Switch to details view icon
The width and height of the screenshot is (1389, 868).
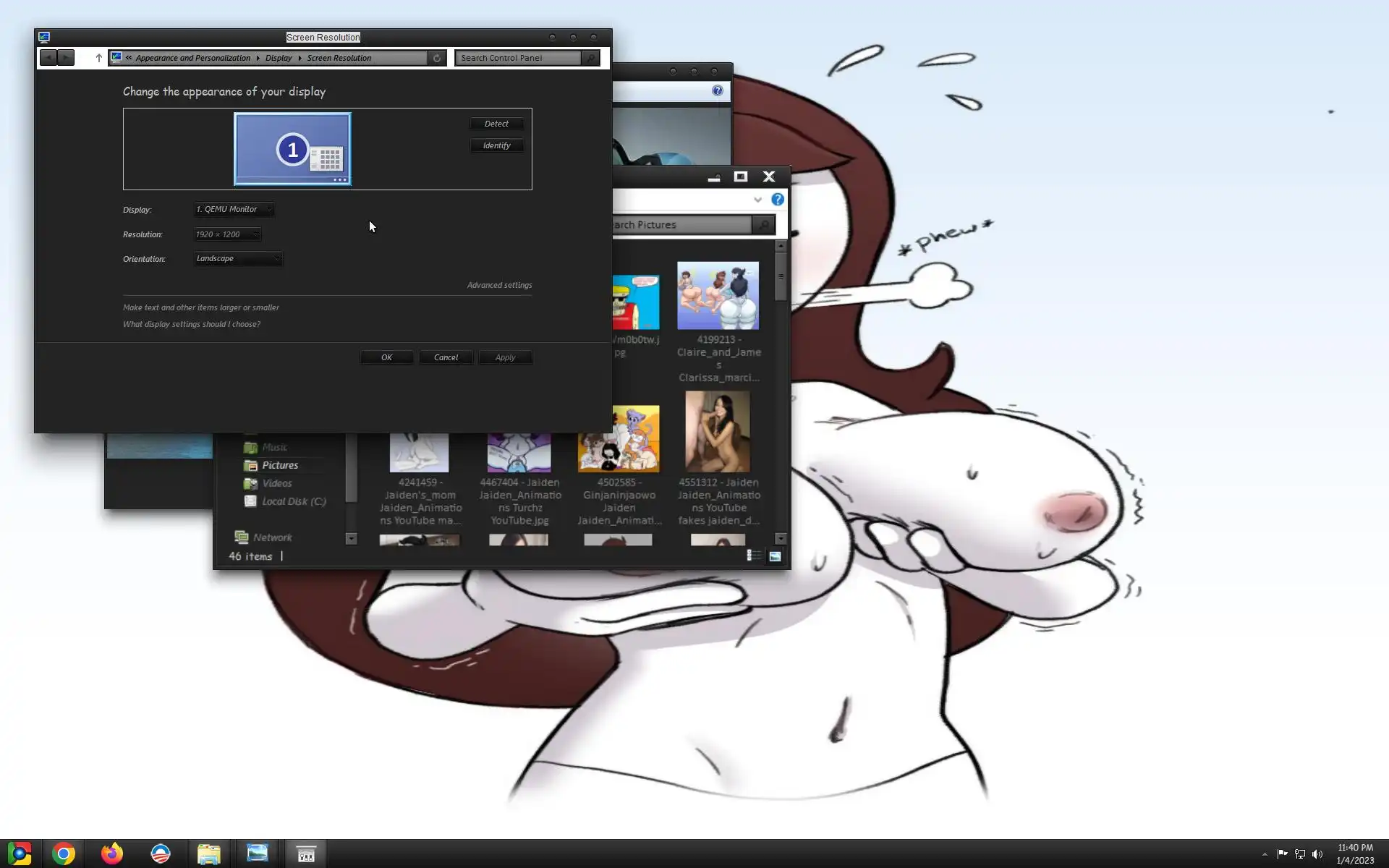754,556
